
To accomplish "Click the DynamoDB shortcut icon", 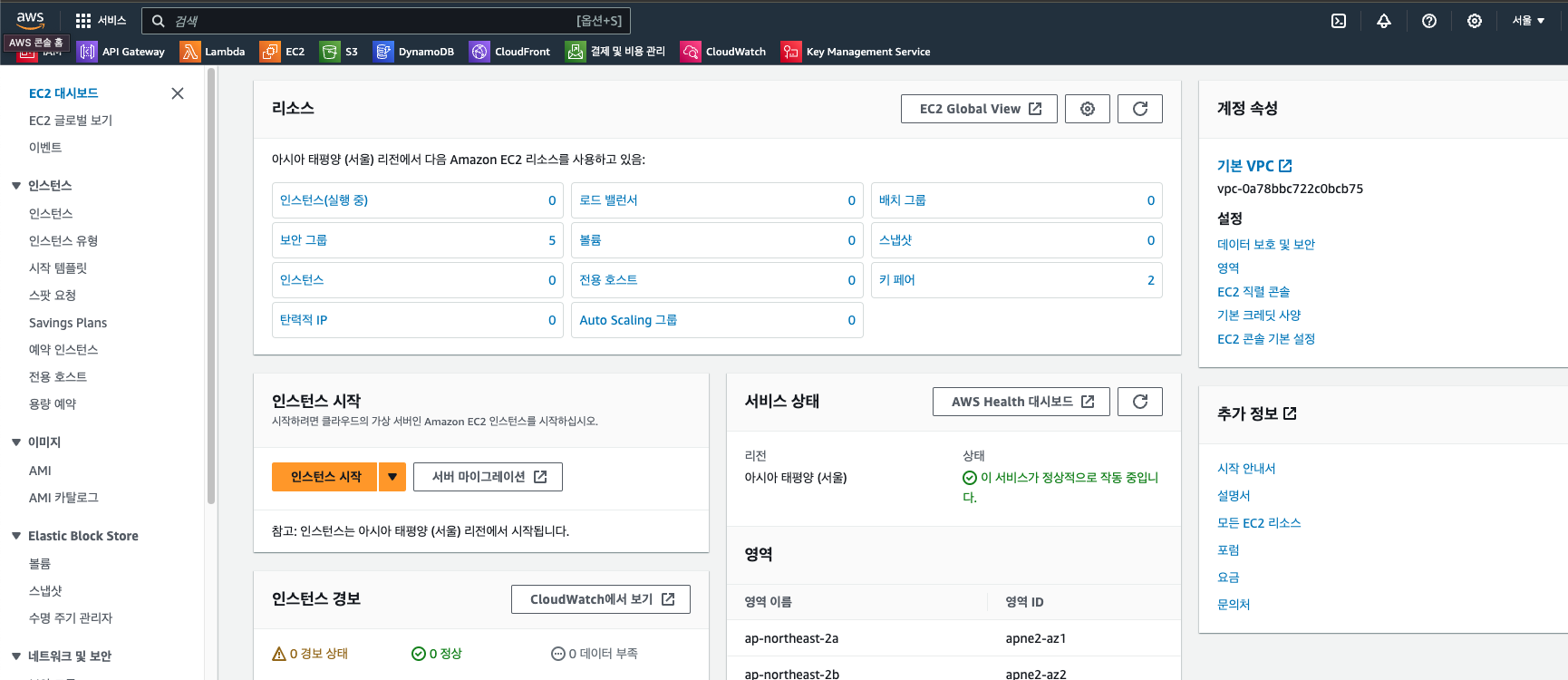I will (x=383, y=52).
